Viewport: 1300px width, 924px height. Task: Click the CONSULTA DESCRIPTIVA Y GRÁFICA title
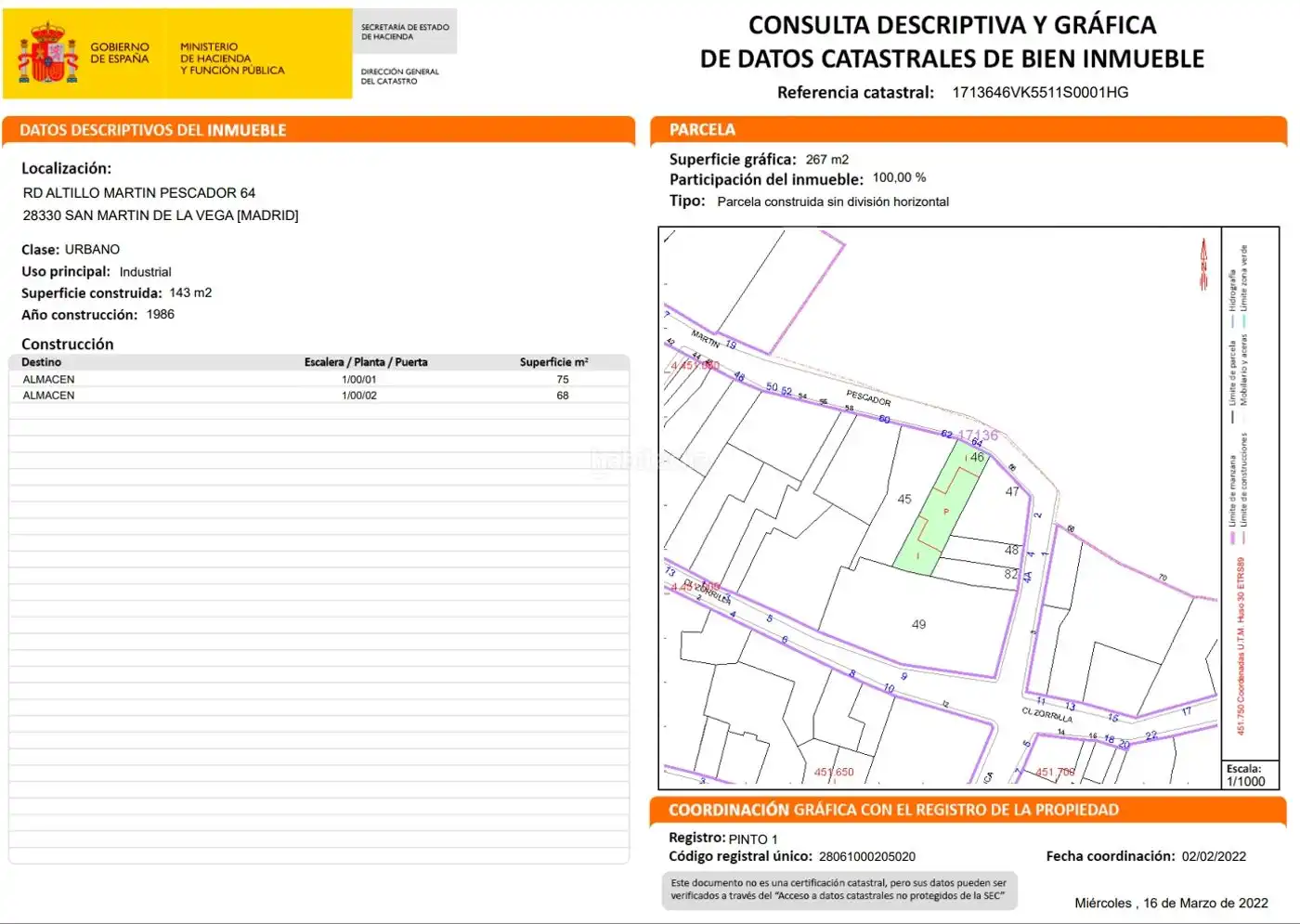click(x=953, y=25)
